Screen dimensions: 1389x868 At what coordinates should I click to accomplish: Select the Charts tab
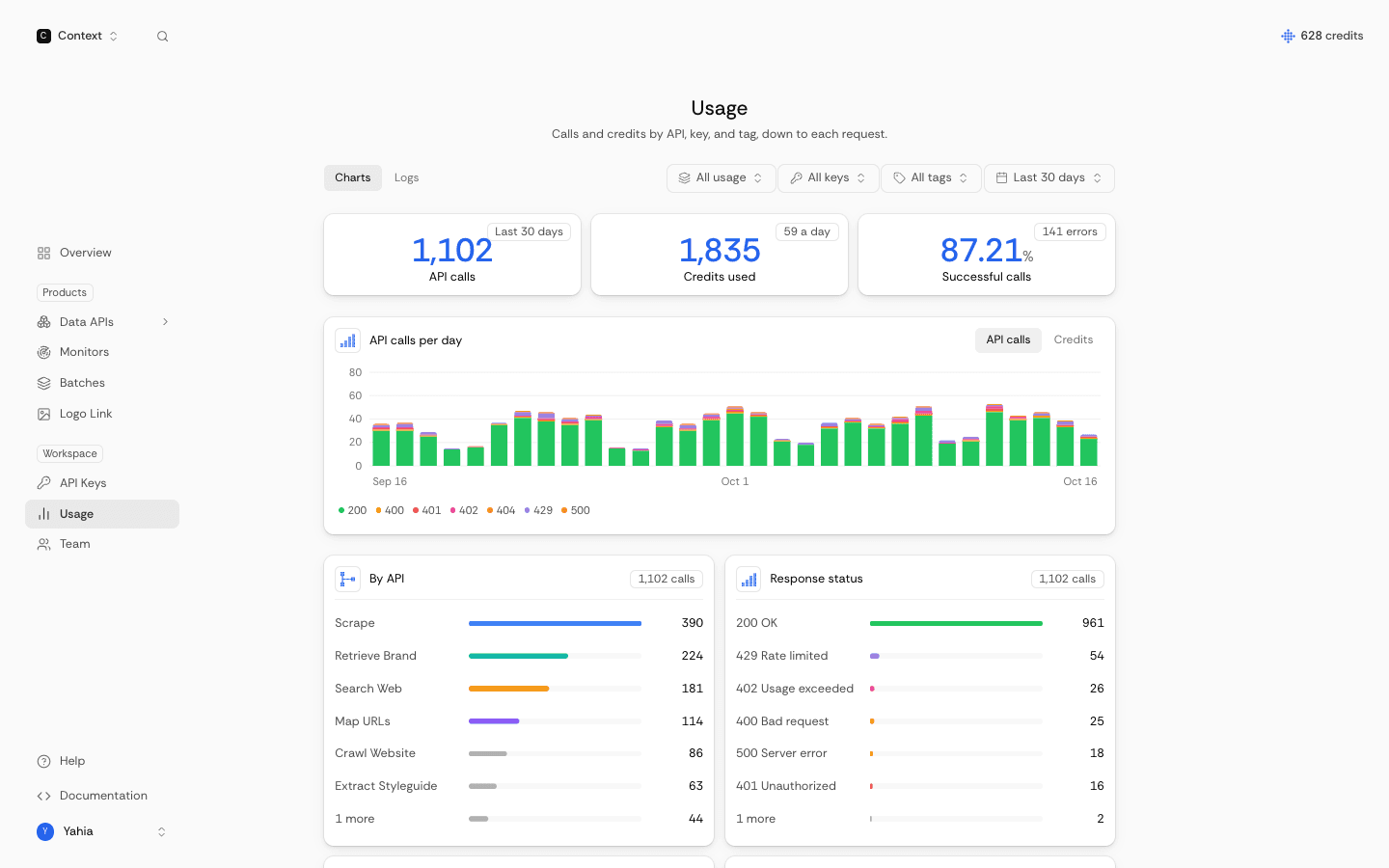tap(353, 177)
